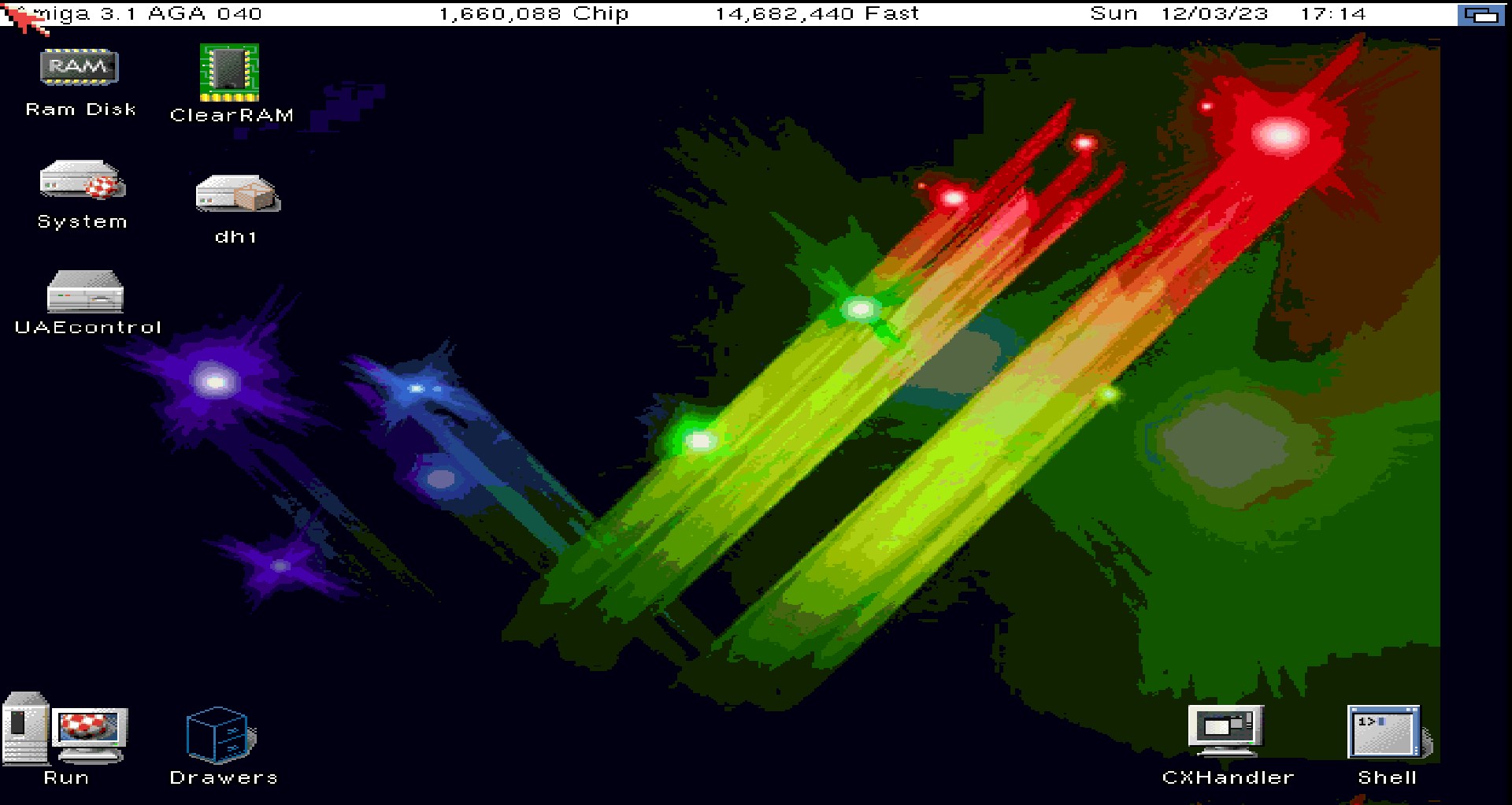Image resolution: width=1512 pixels, height=805 pixels.
Task: Open the ClearRAM chip icon
Action: (x=229, y=72)
